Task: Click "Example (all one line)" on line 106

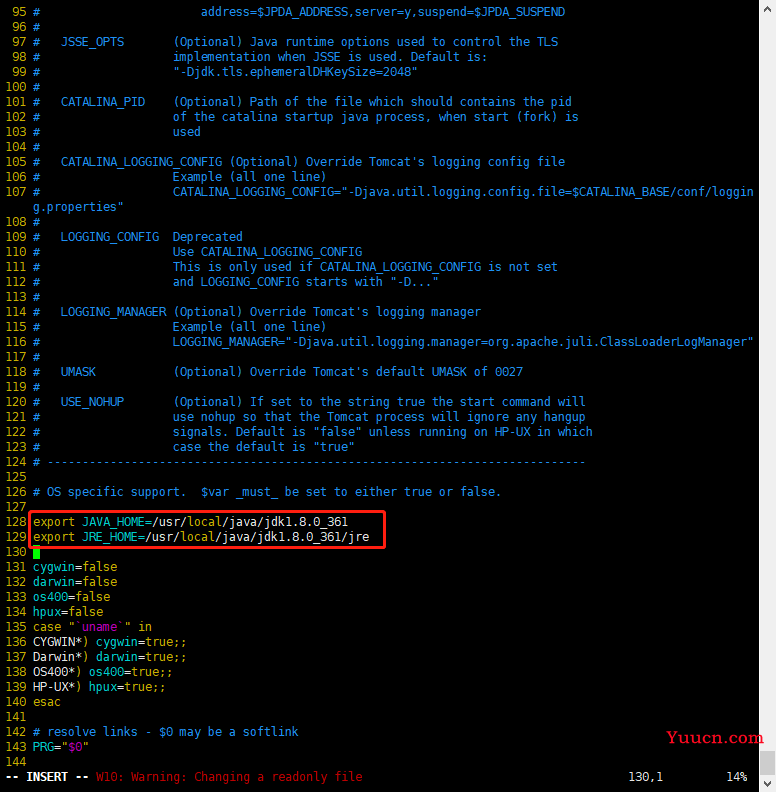Action: point(250,177)
